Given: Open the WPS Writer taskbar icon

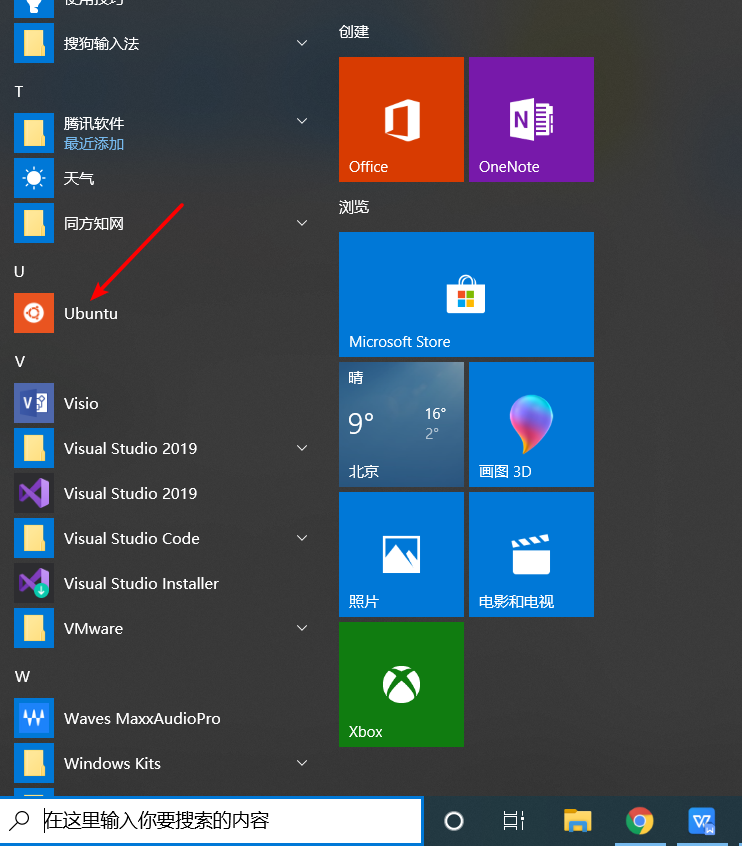Looking at the screenshot, I should tap(702, 821).
